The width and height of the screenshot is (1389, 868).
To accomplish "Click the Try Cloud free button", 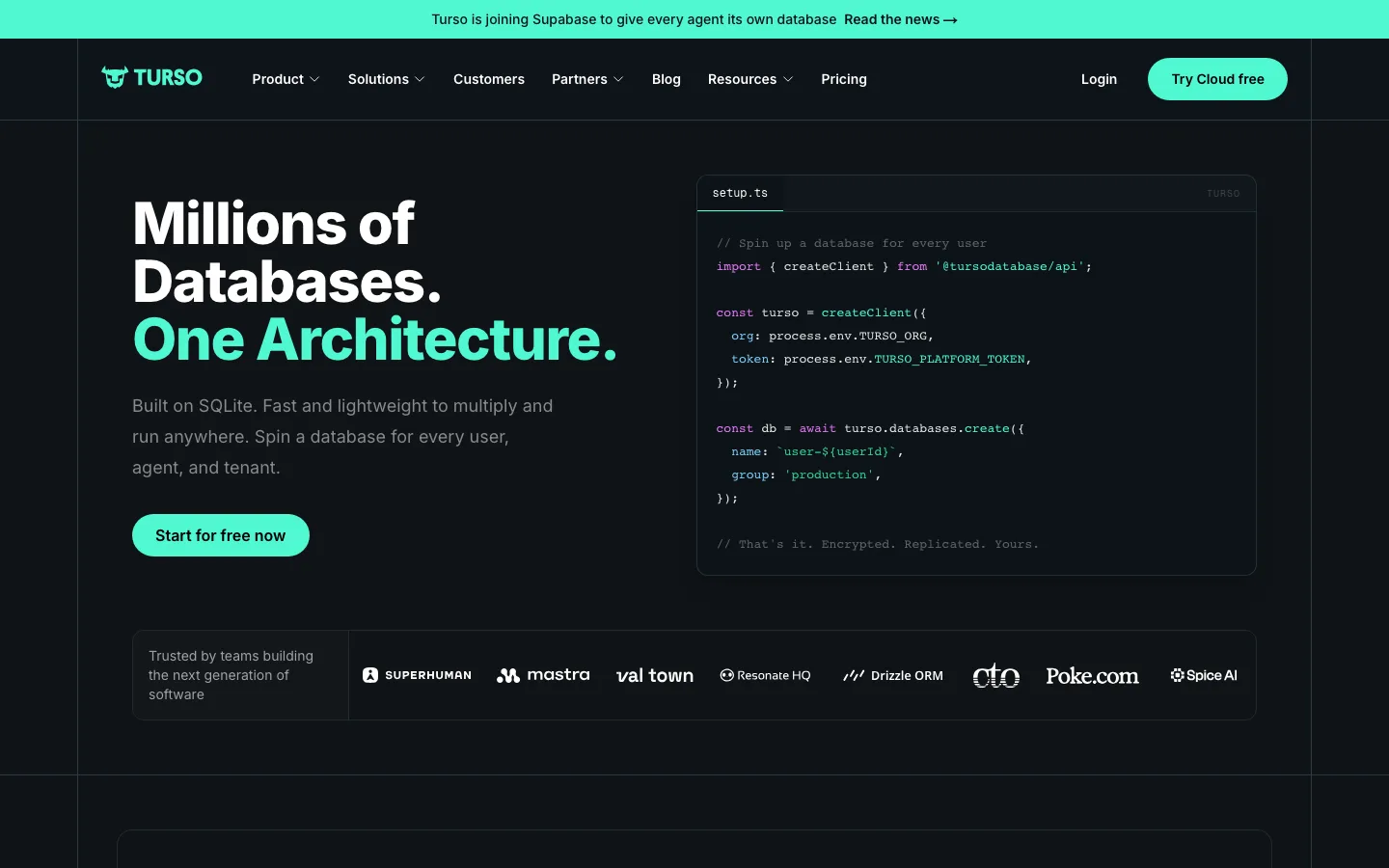I will pos(1217,79).
